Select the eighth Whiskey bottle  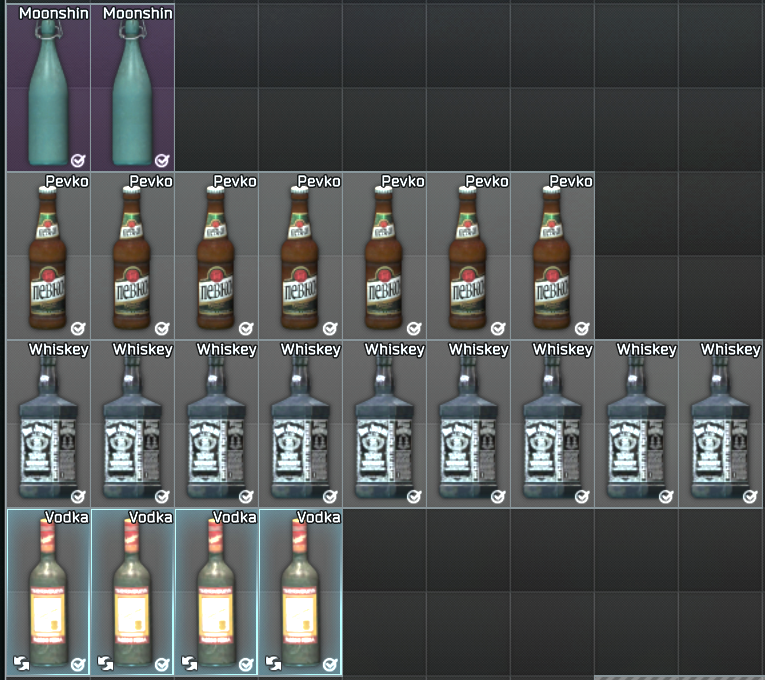pos(636,423)
